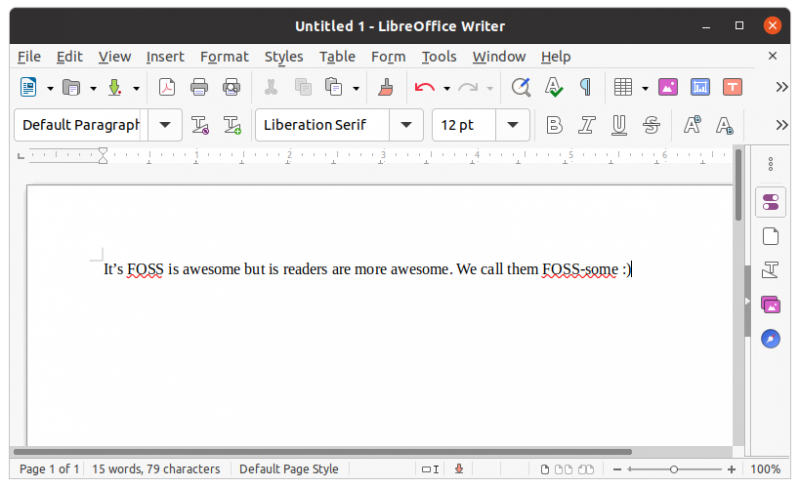This screenshot has width=800, height=488.
Task: Expand Save options dropdown arrow
Action: click(x=136, y=88)
